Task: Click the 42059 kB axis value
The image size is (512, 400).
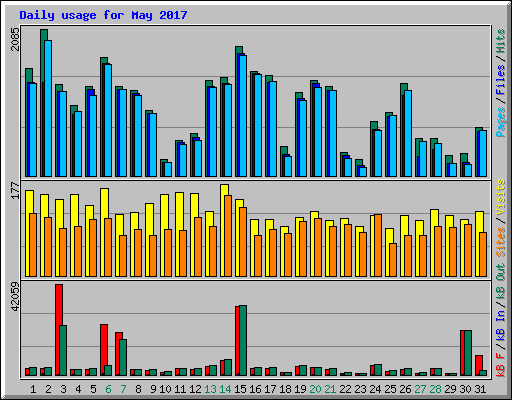Action: click(x=15, y=296)
